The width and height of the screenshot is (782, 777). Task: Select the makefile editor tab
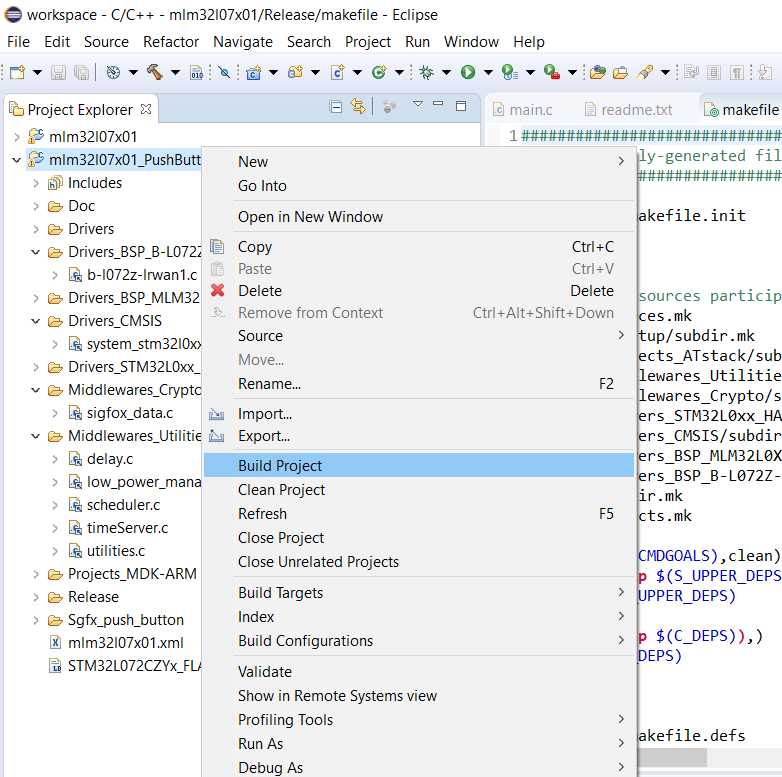tap(742, 109)
